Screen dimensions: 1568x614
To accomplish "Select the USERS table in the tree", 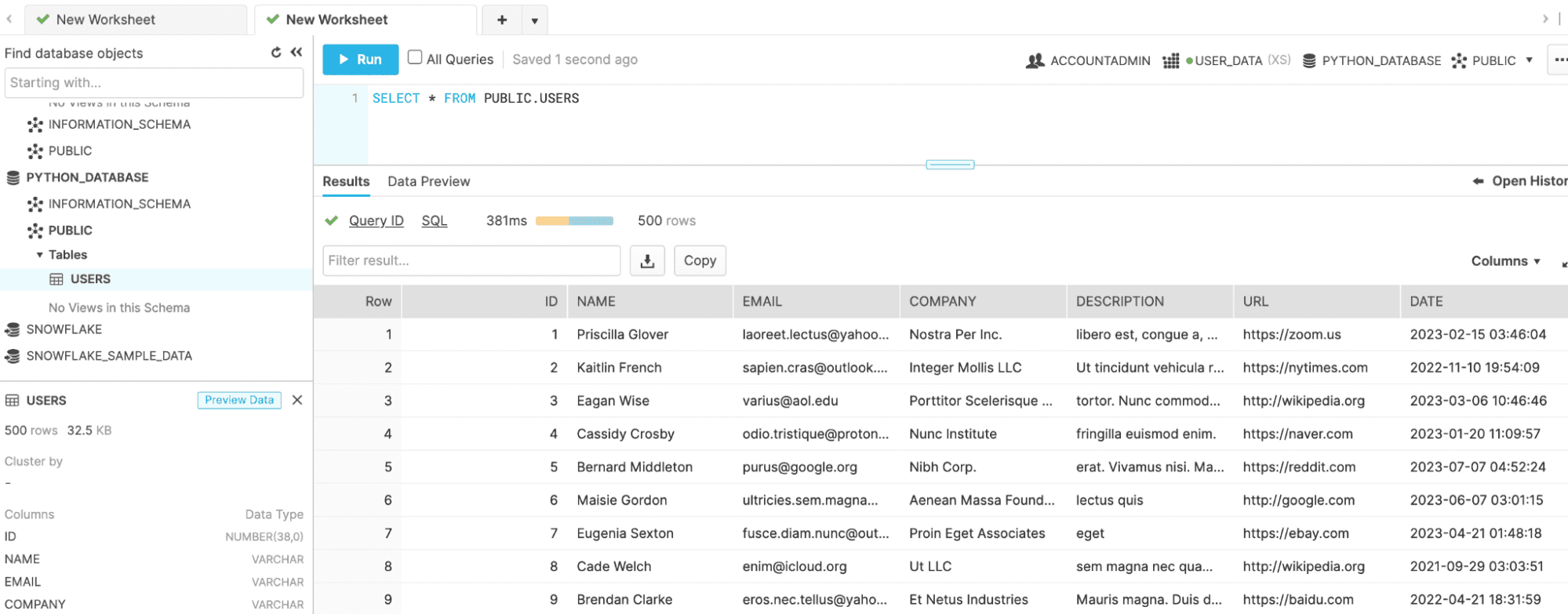I will [90, 279].
